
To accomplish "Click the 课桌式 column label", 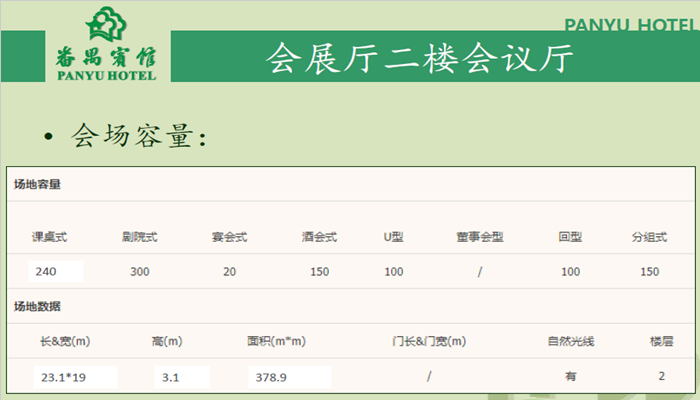I will coord(49,237).
